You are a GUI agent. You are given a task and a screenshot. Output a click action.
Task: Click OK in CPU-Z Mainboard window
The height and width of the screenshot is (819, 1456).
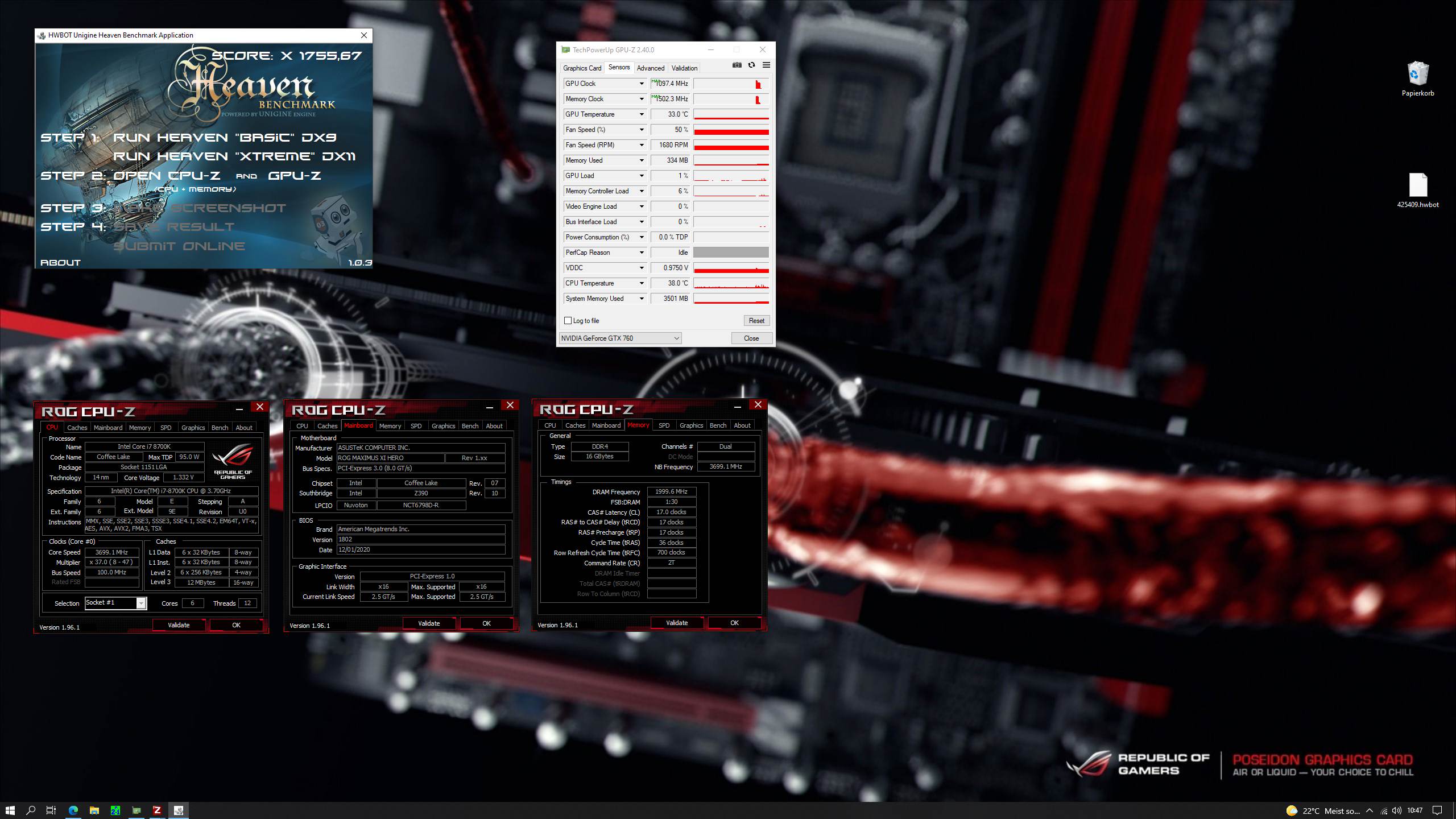coord(486,623)
